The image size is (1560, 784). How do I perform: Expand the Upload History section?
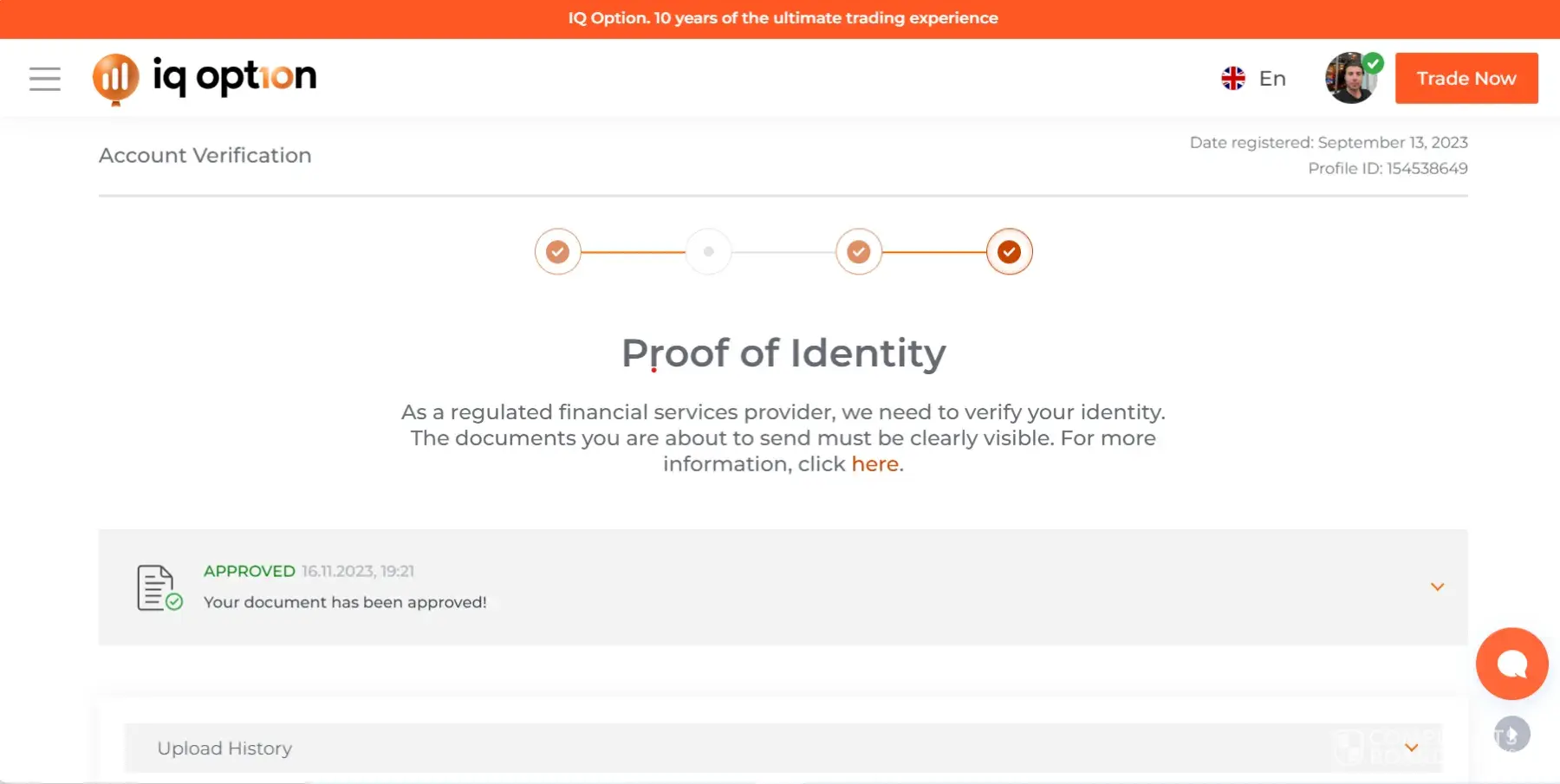[x=1411, y=748]
